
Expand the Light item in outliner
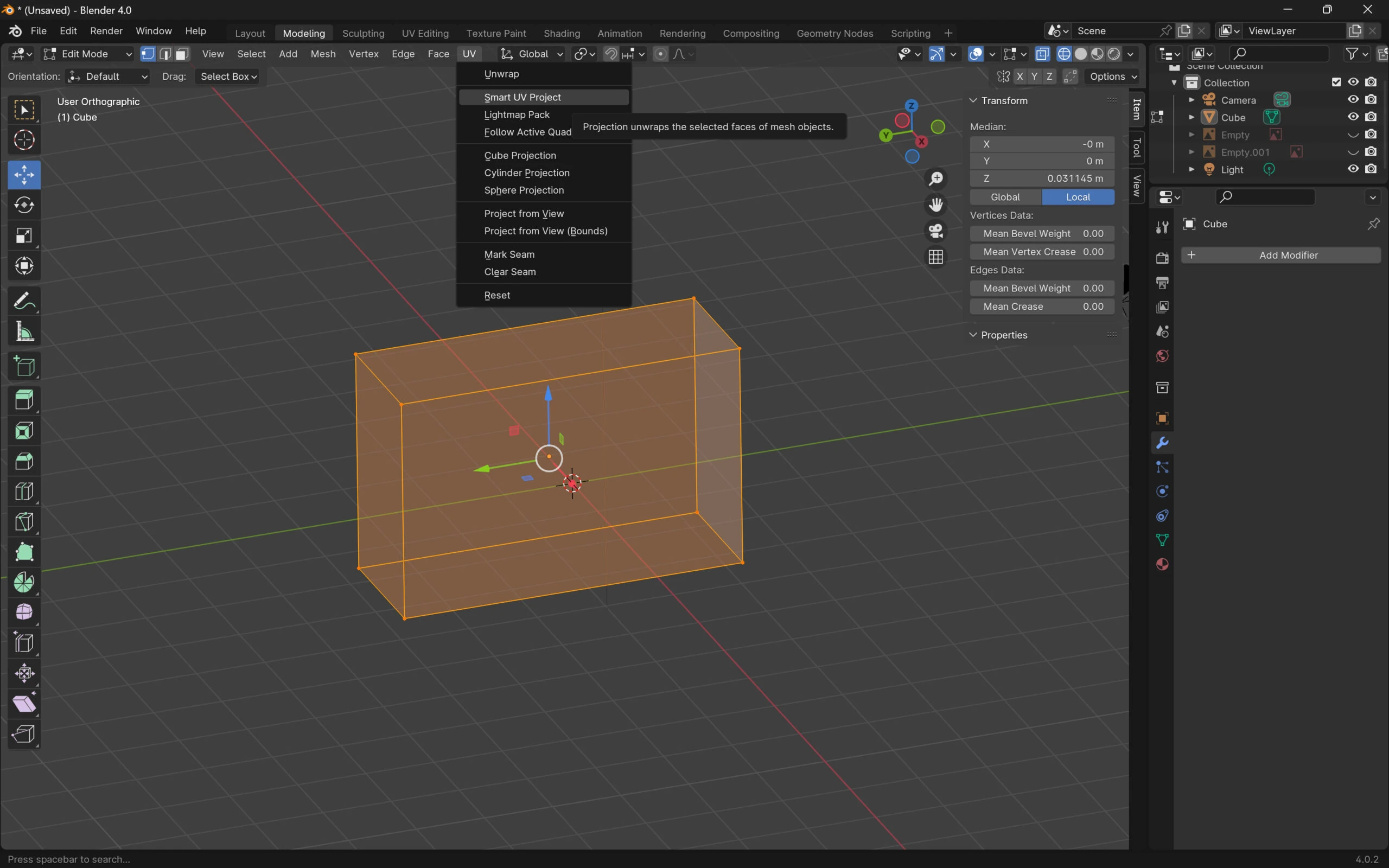pos(1192,169)
